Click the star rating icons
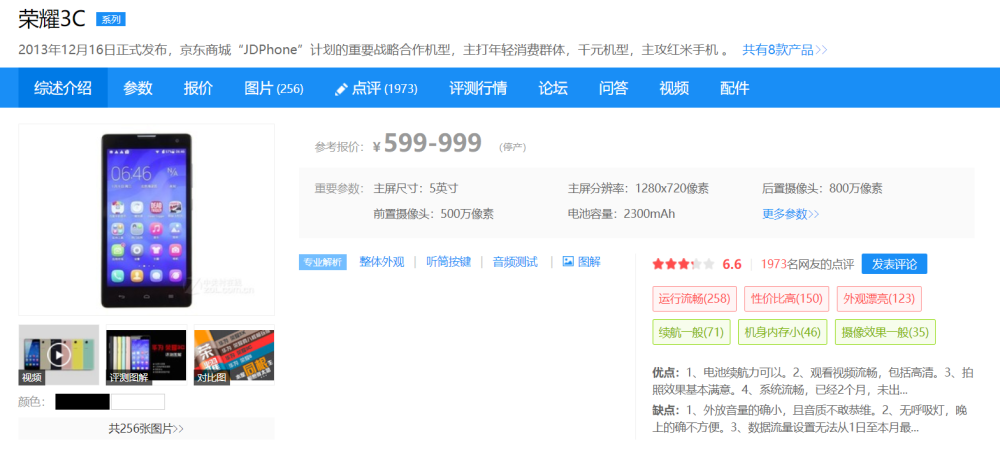The width and height of the screenshot is (1000, 453). click(x=684, y=264)
